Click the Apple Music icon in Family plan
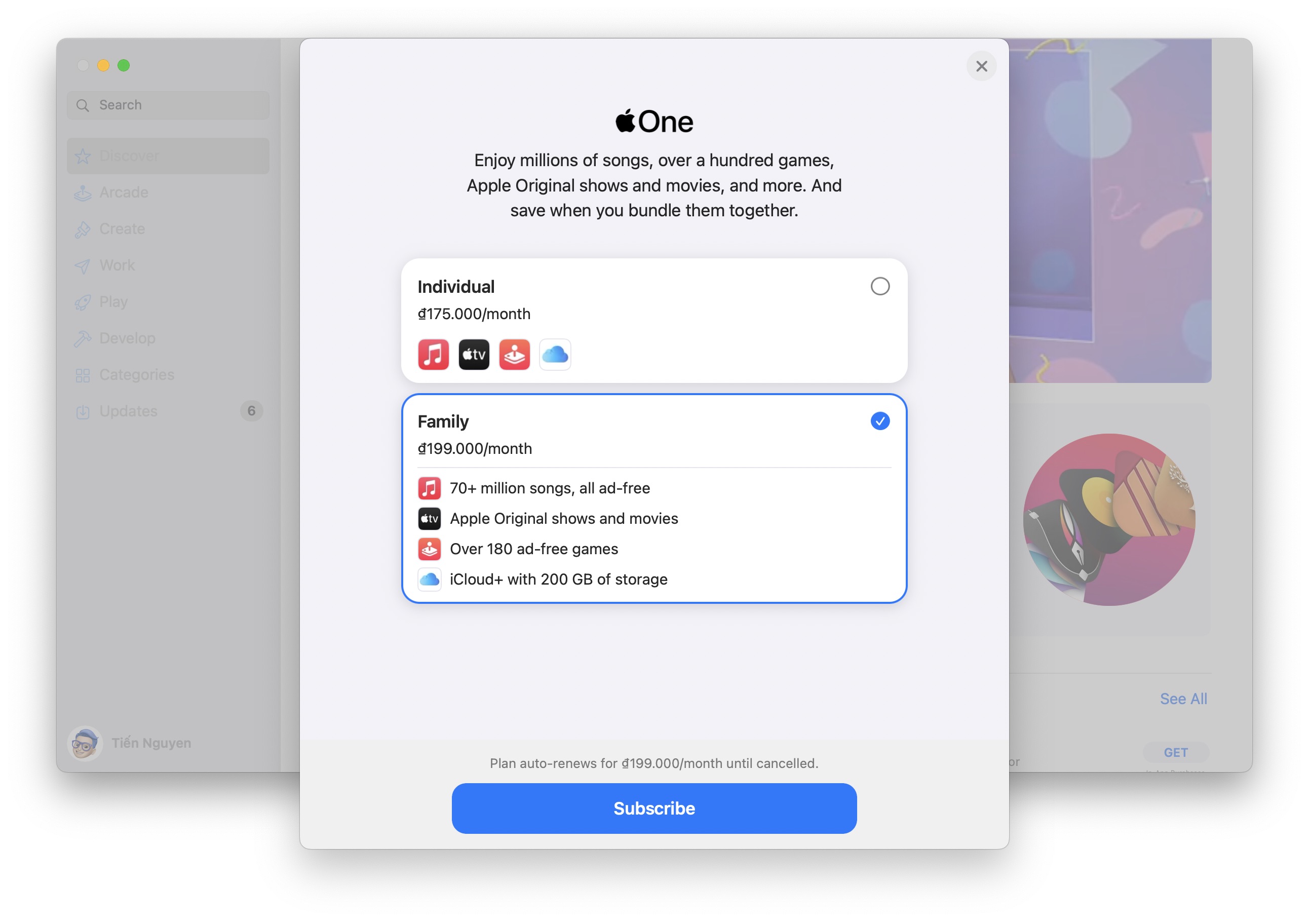 coord(429,487)
